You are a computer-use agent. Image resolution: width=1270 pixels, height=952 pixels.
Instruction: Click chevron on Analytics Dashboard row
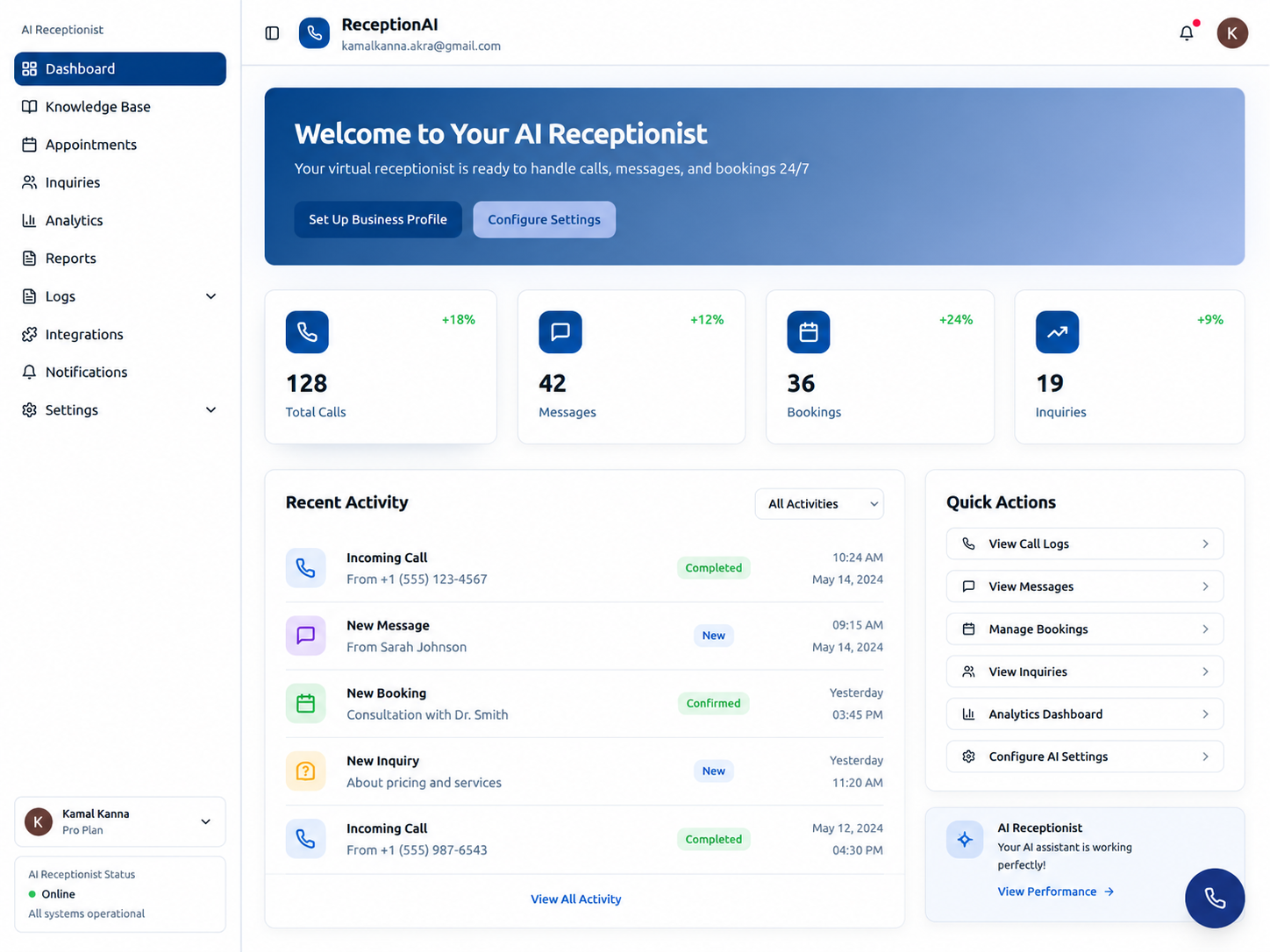(x=1205, y=714)
